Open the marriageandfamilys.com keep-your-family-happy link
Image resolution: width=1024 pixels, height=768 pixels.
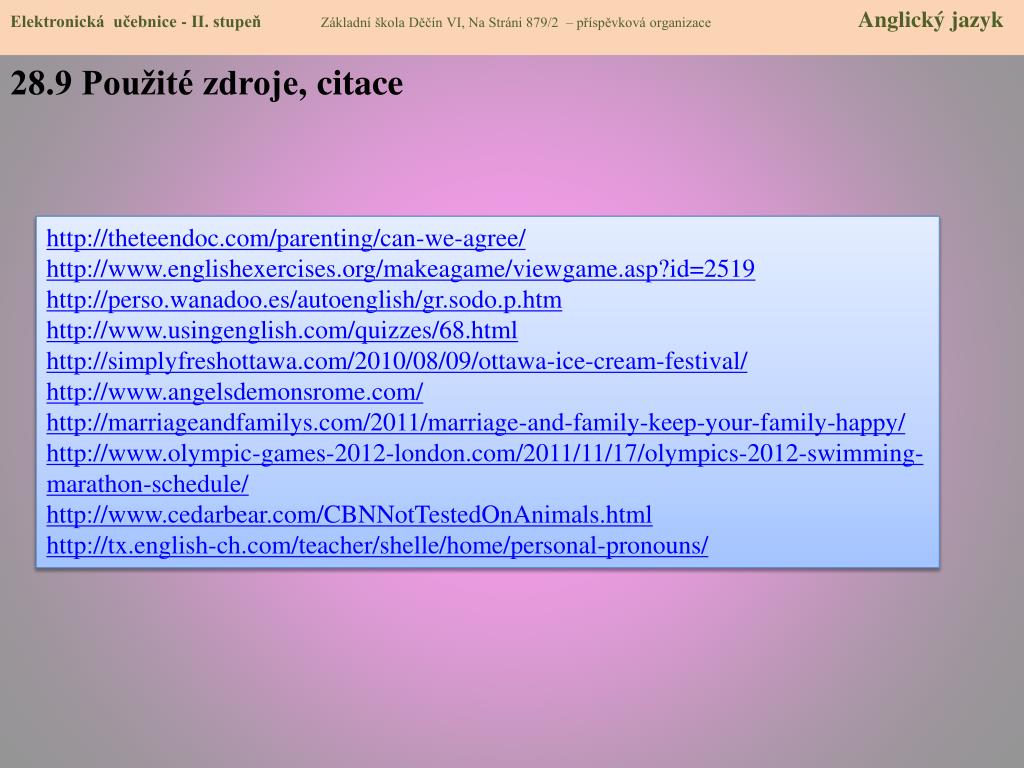(x=475, y=423)
